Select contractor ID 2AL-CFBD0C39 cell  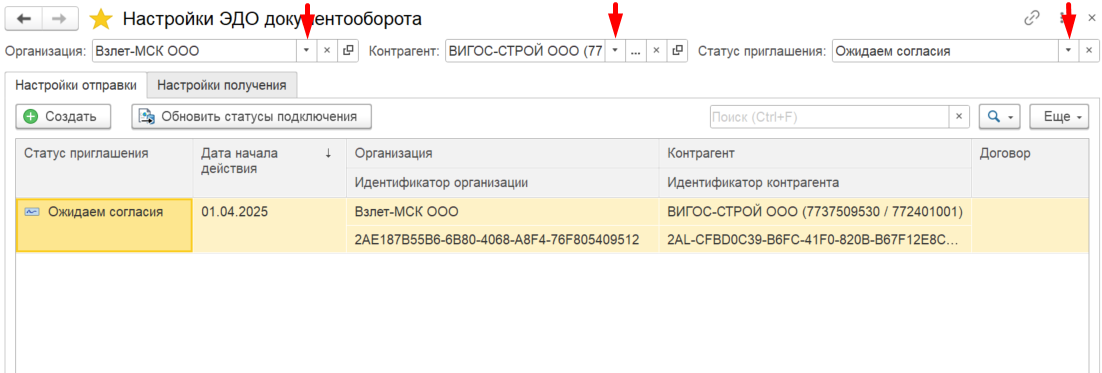coord(815,240)
